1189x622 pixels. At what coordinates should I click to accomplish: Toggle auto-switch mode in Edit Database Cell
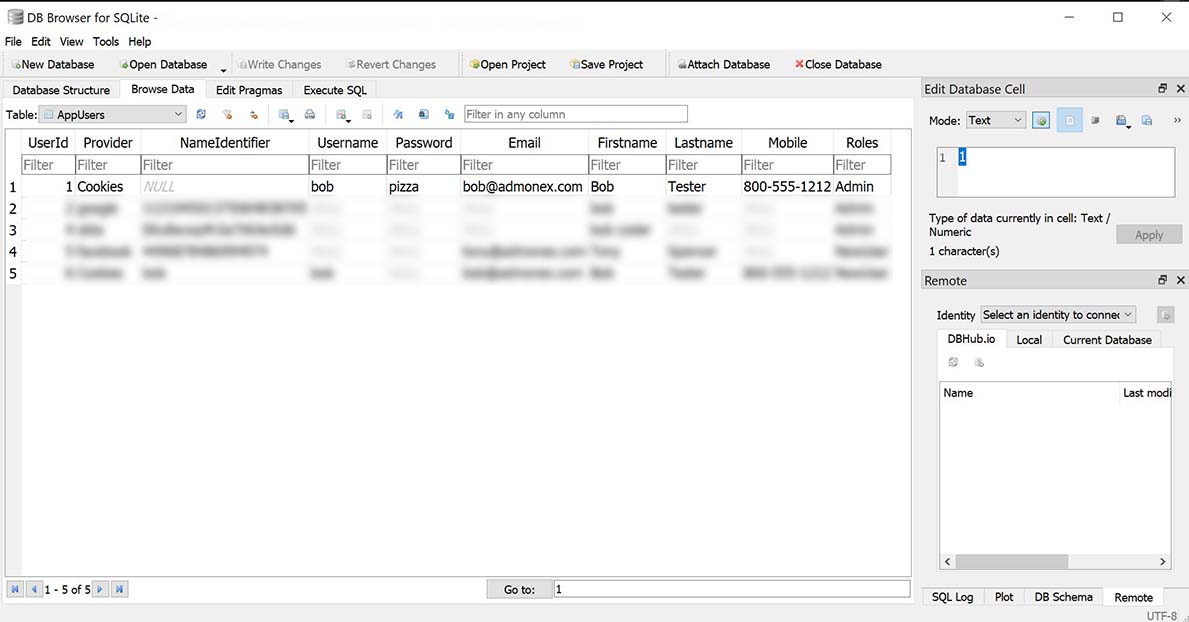[x=1041, y=121]
